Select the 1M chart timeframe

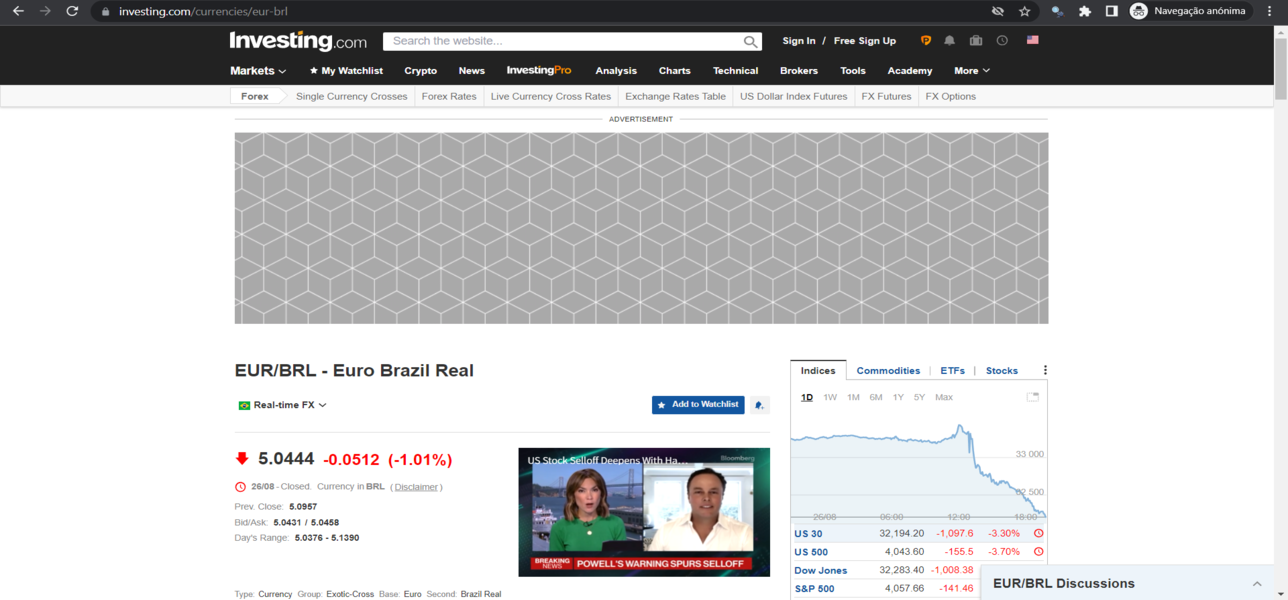pyautogui.click(x=853, y=398)
